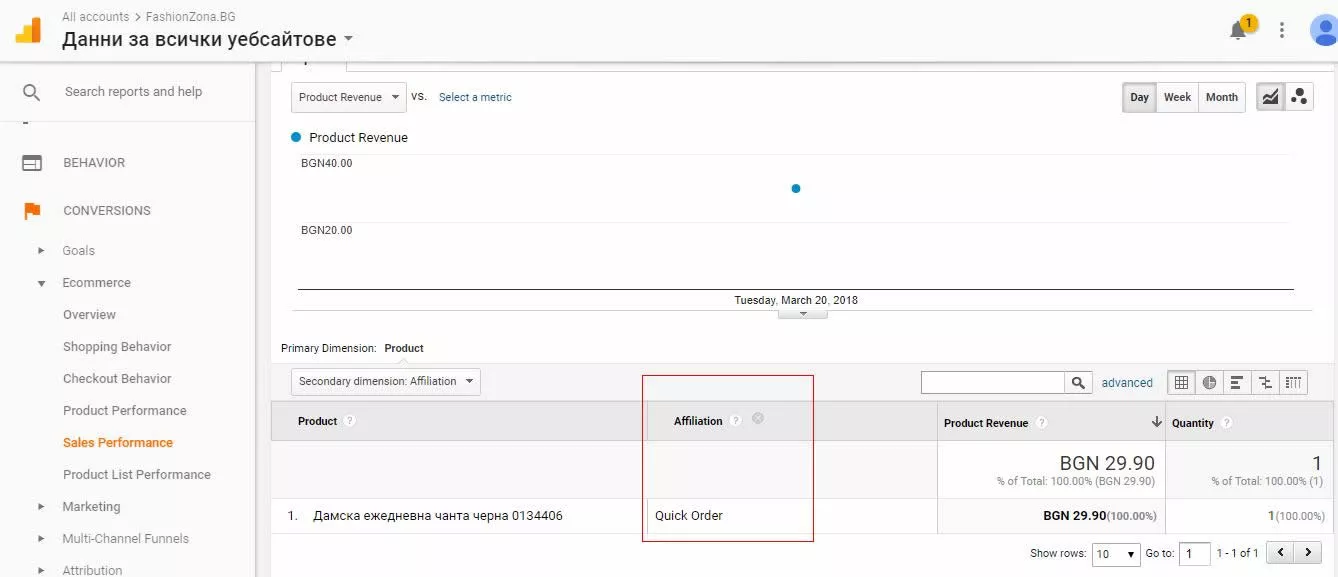Collapse the Ecommerce section
The width and height of the screenshot is (1338, 577).
(x=41, y=283)
